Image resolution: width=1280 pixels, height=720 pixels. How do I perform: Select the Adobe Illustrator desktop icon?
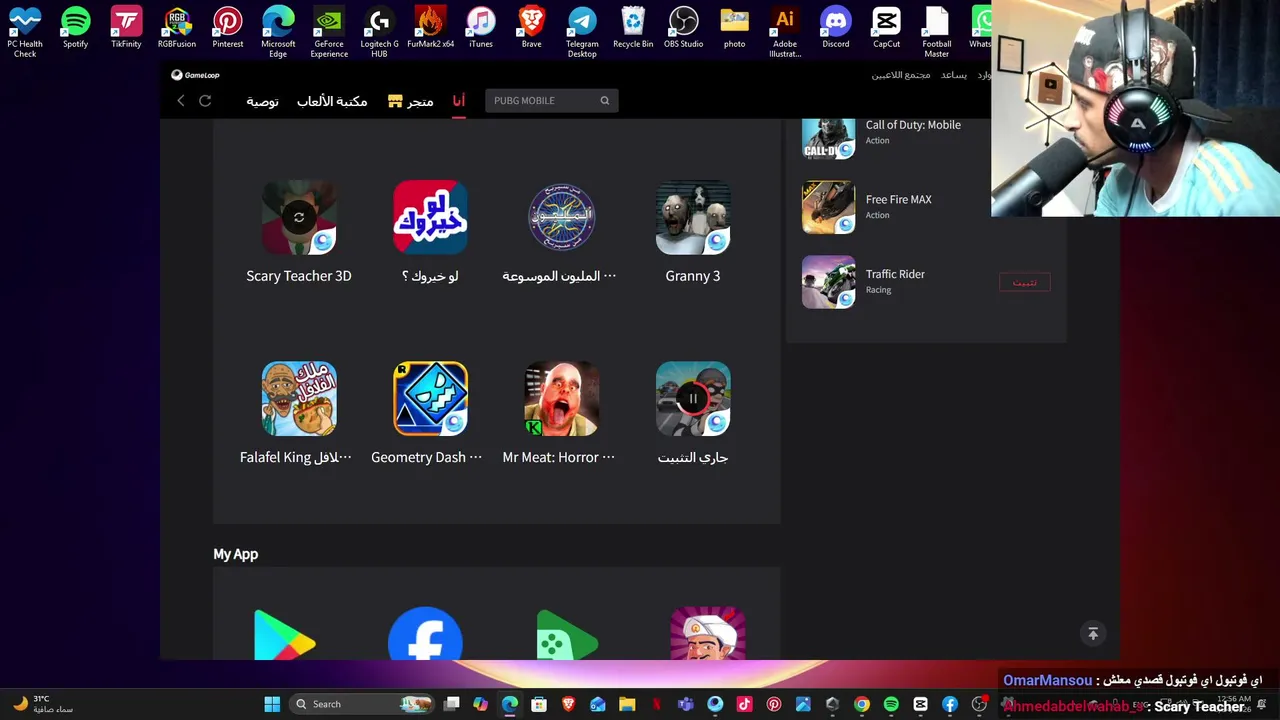[785, 32]
